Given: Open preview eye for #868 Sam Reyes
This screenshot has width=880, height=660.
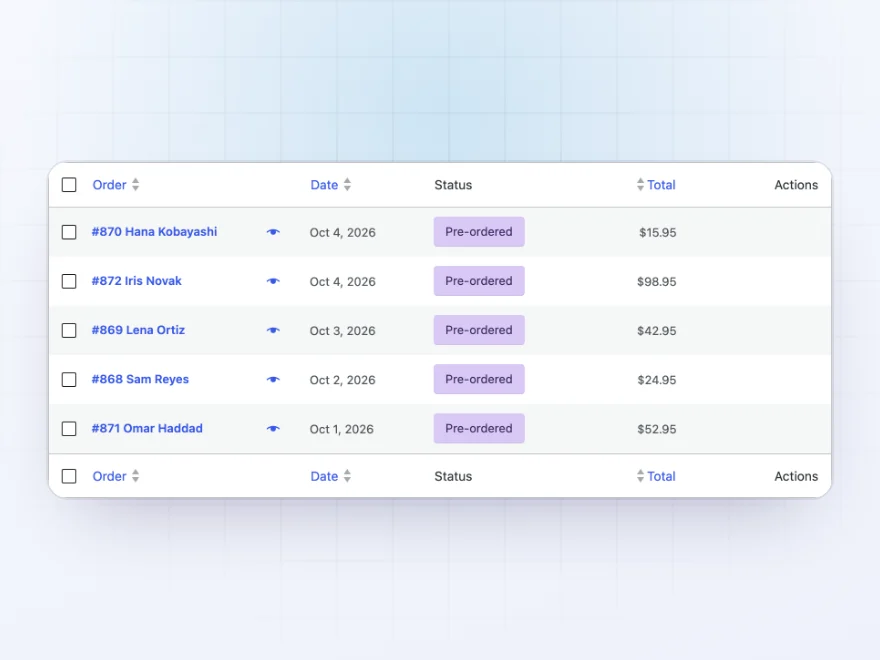Looking at the screenshot, I should (273, 379).
